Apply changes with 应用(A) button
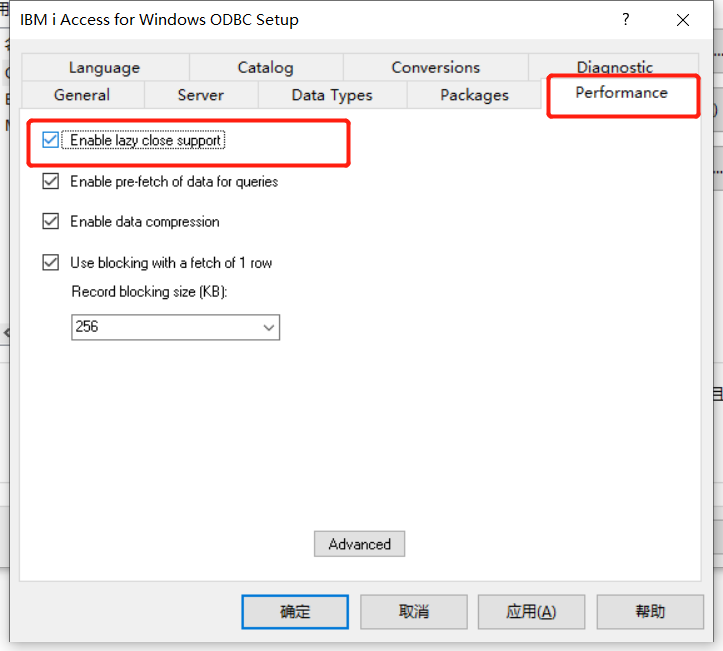The height and width of the screenshot is (651, 723). [531, 612]
